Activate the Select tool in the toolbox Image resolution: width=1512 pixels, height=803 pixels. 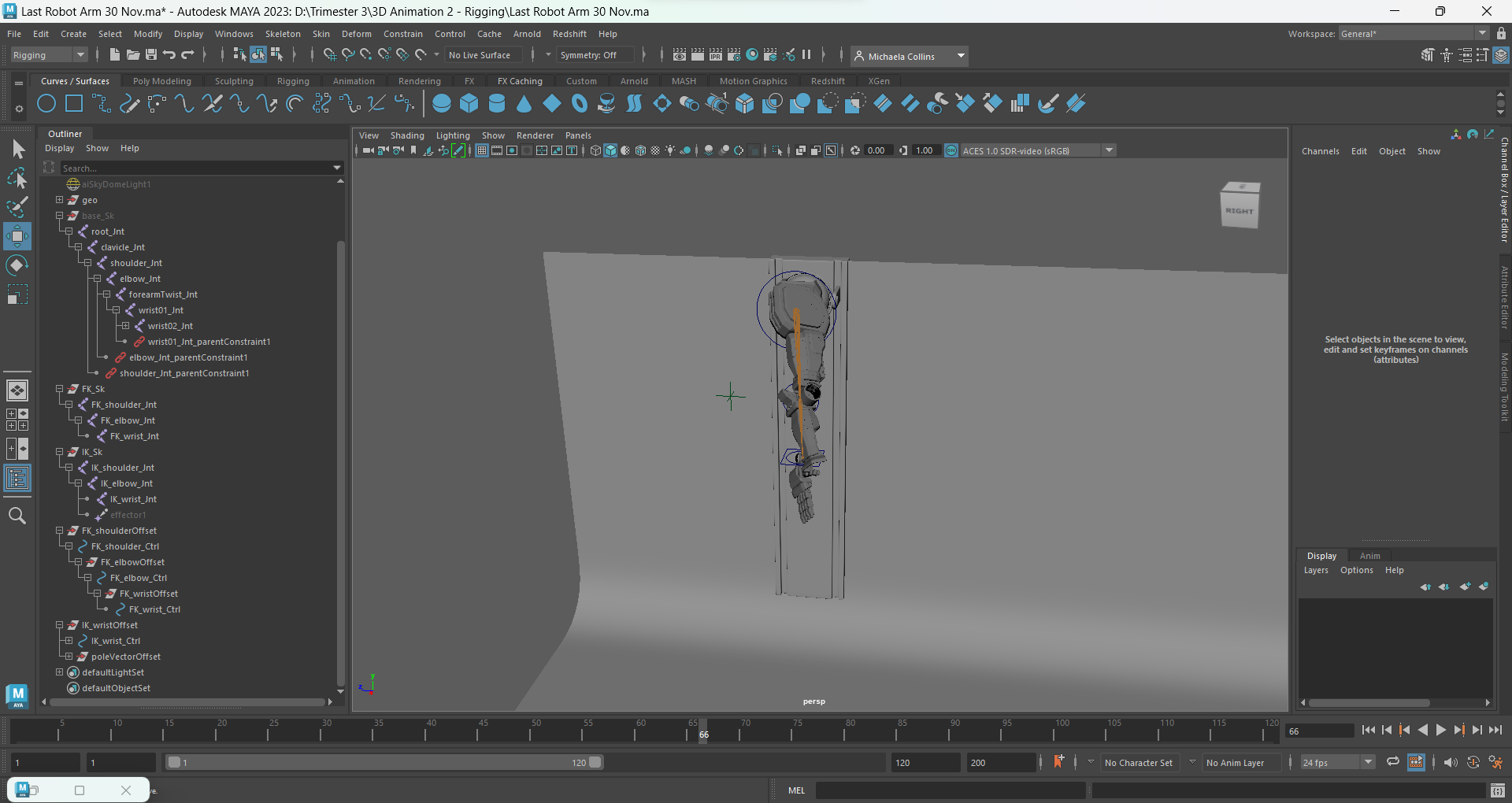(x=17, y=149)
